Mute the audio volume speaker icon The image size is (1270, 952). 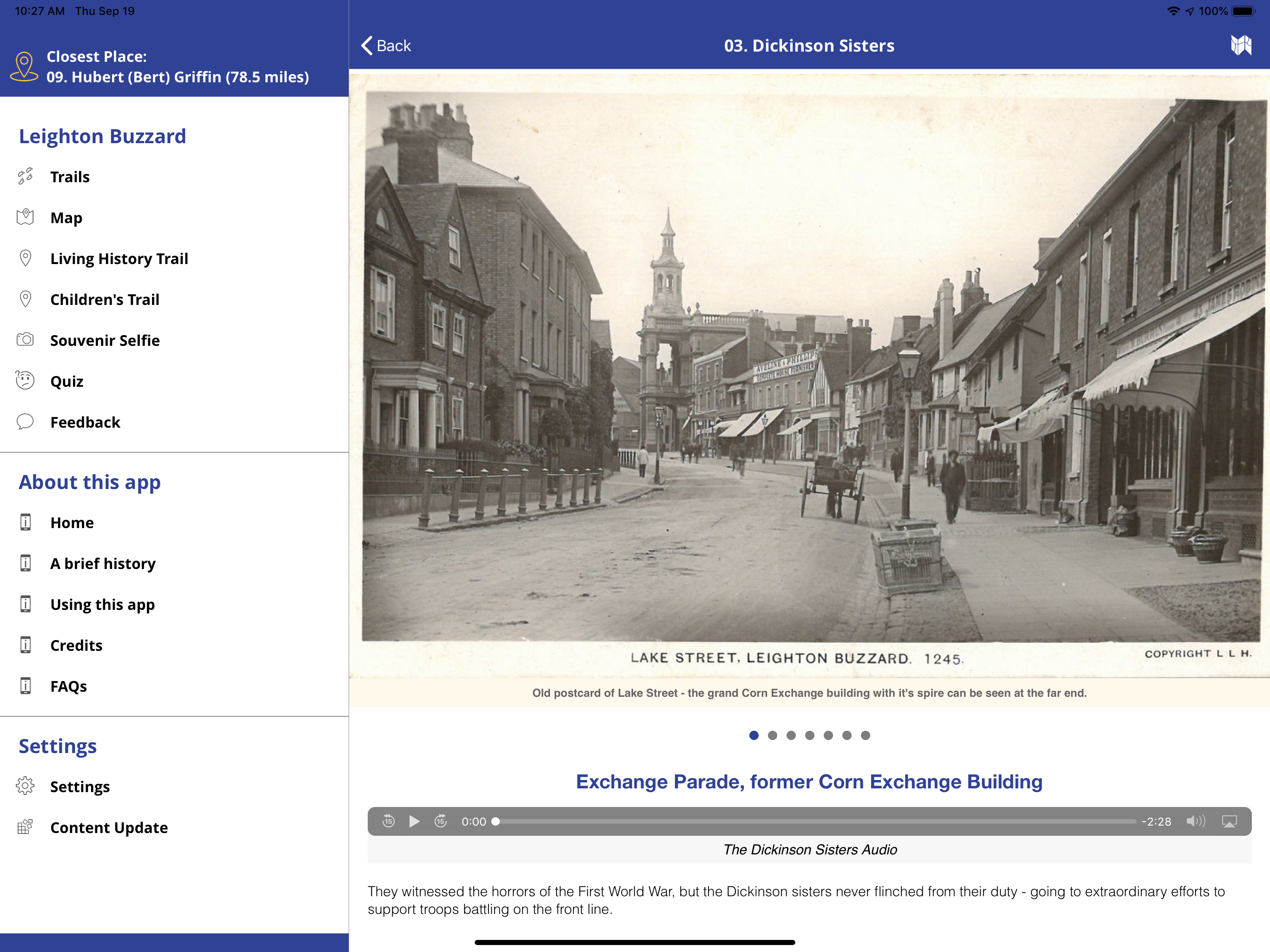1195,821
